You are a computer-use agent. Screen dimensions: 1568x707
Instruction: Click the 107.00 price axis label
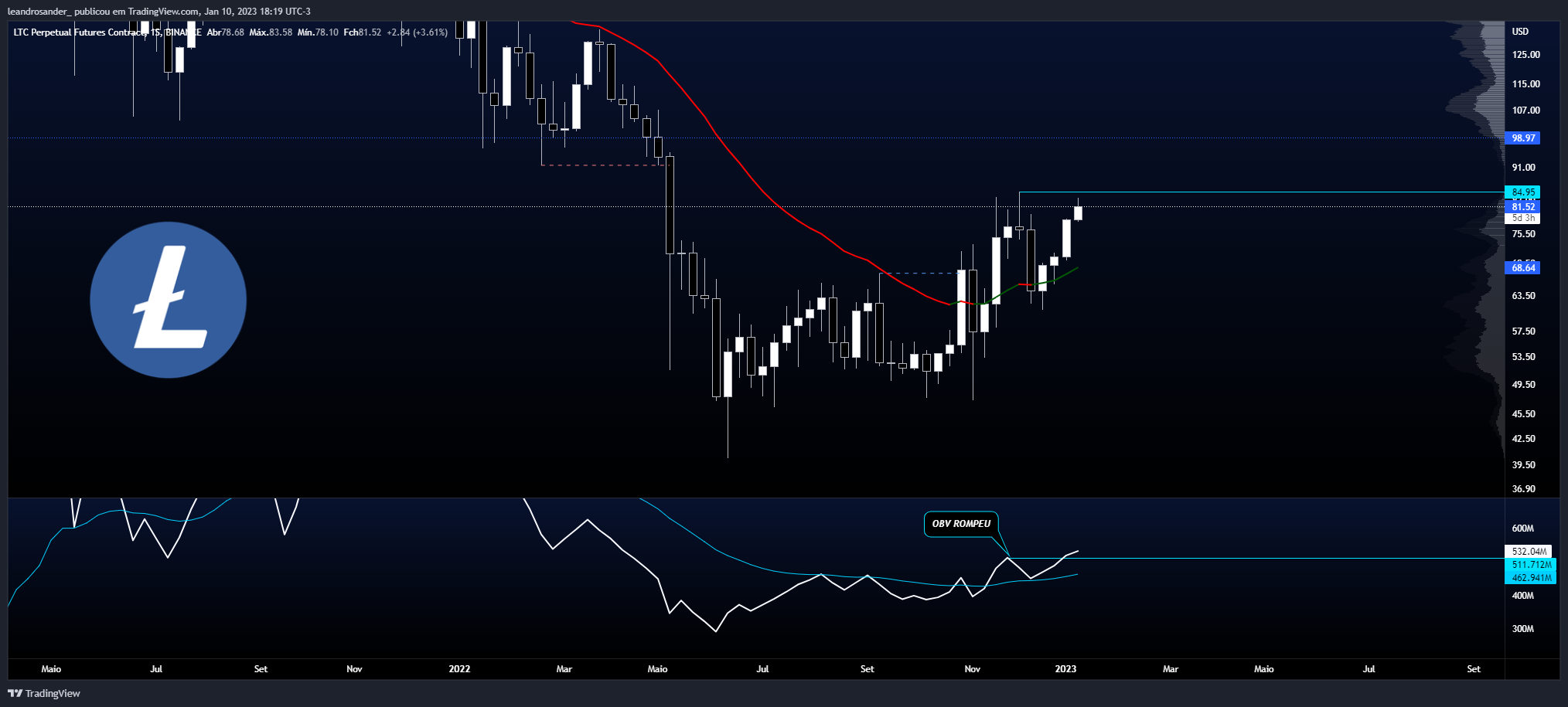click(1525, 110)
